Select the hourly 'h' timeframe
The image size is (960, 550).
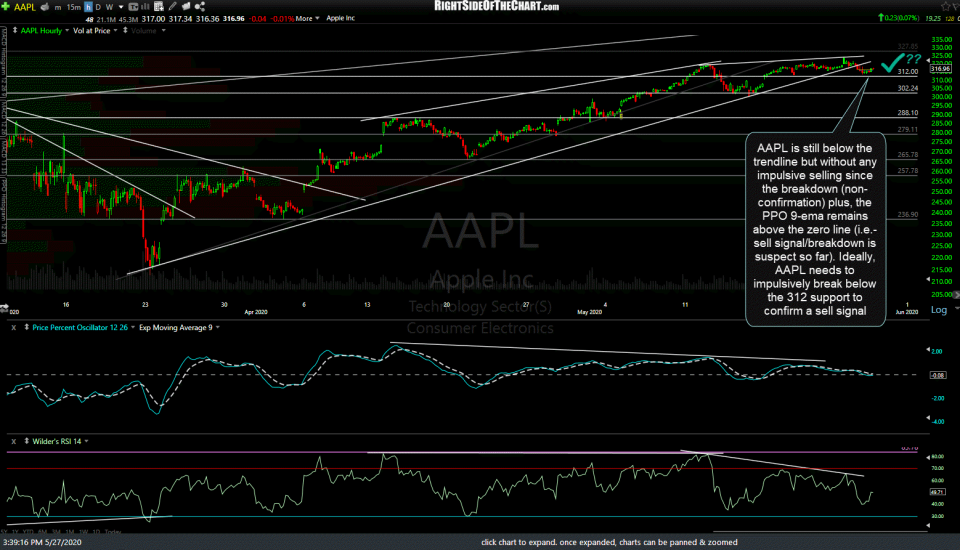(x=88, y=7)
